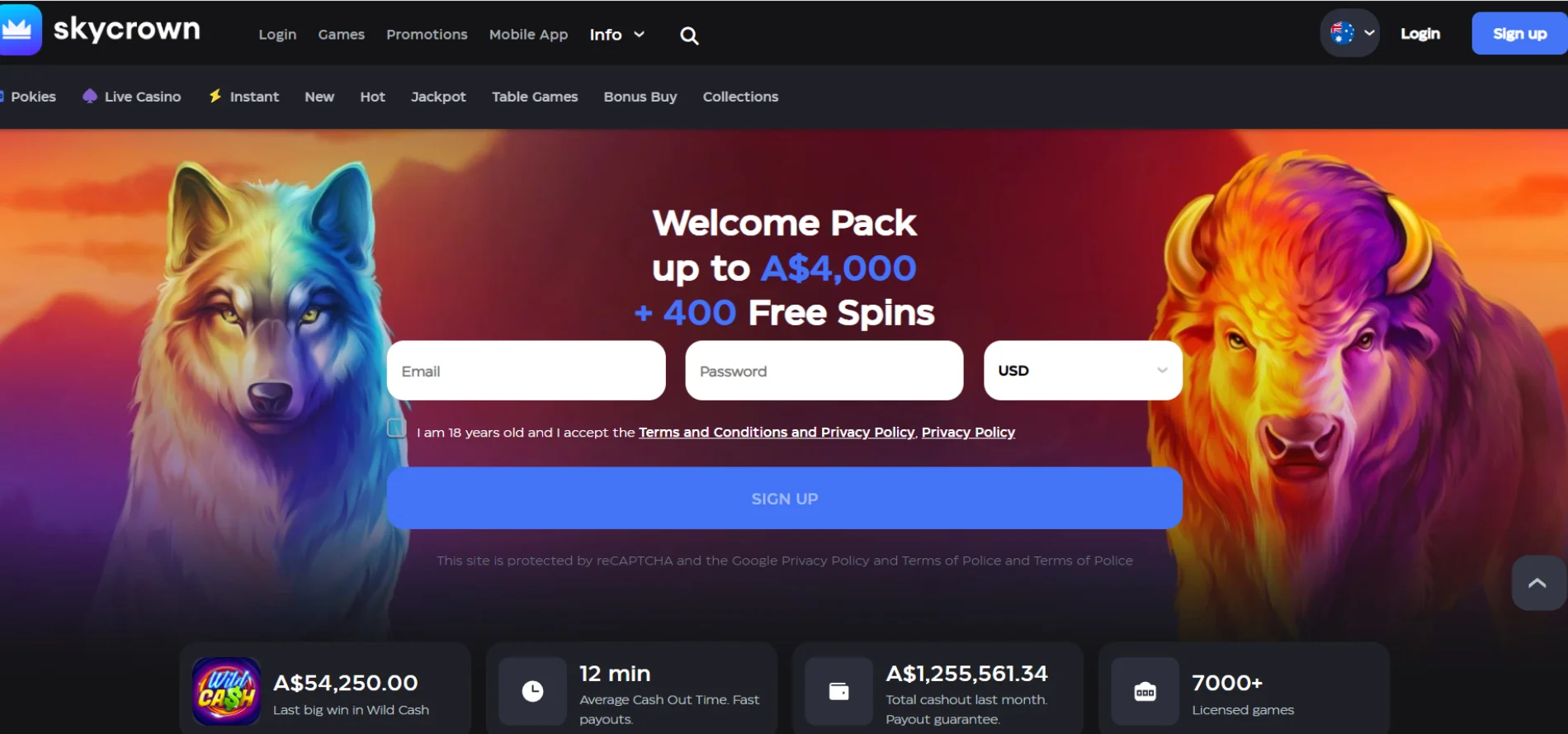Click the scroll-to-top arrow button
Viewport: 1568px width, 734px height.
coord(1538,583)
